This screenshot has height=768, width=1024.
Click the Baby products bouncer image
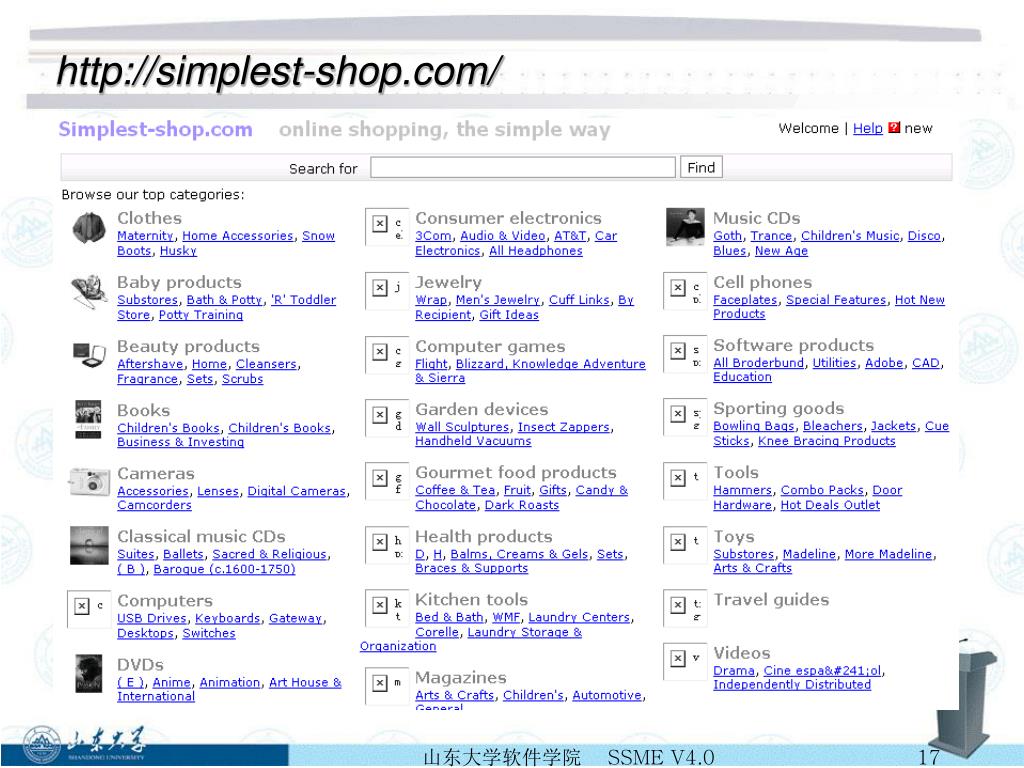point(89,292)
